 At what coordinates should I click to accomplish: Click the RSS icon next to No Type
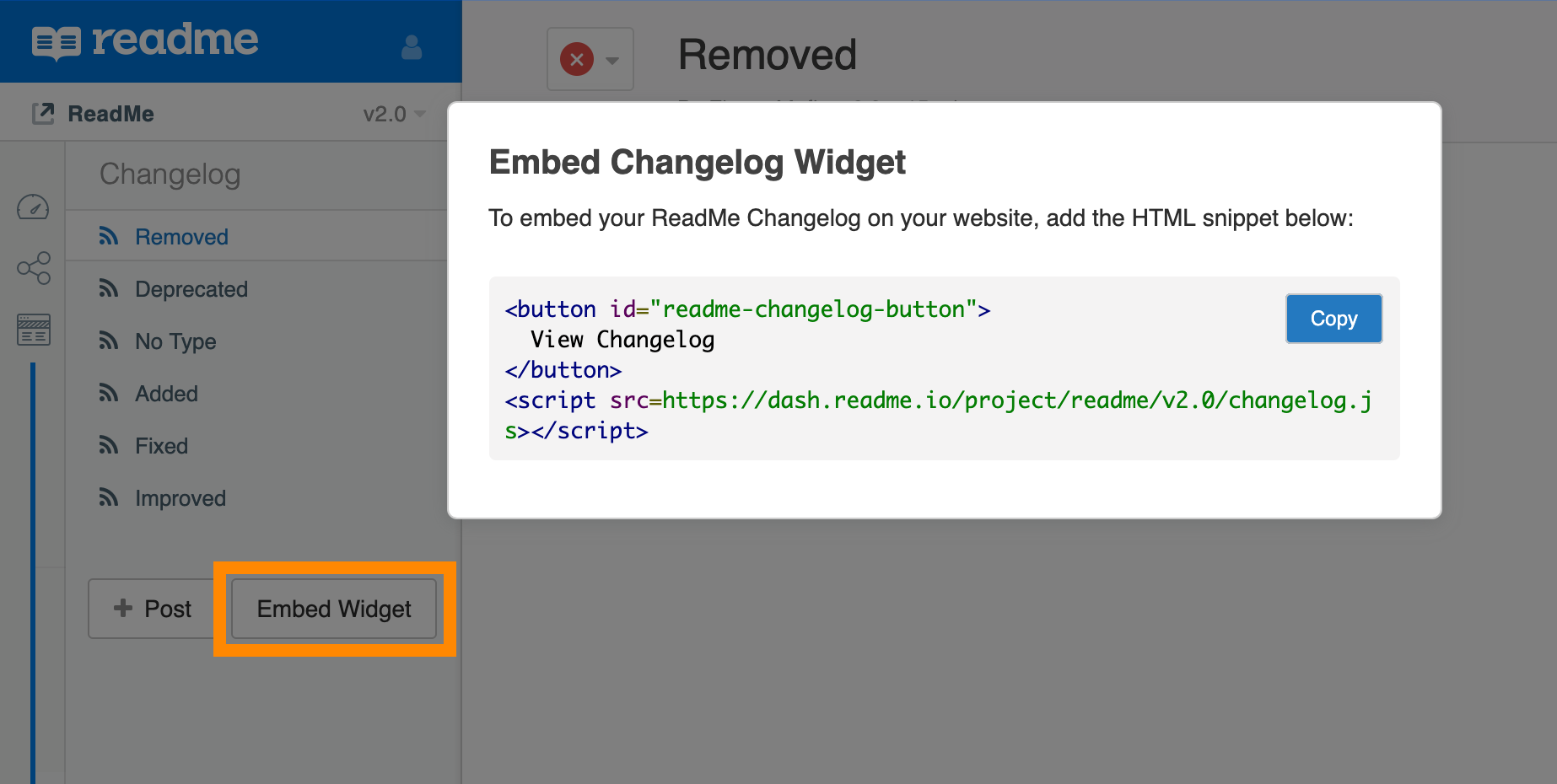pyautogui.click(x=108, y=341)
